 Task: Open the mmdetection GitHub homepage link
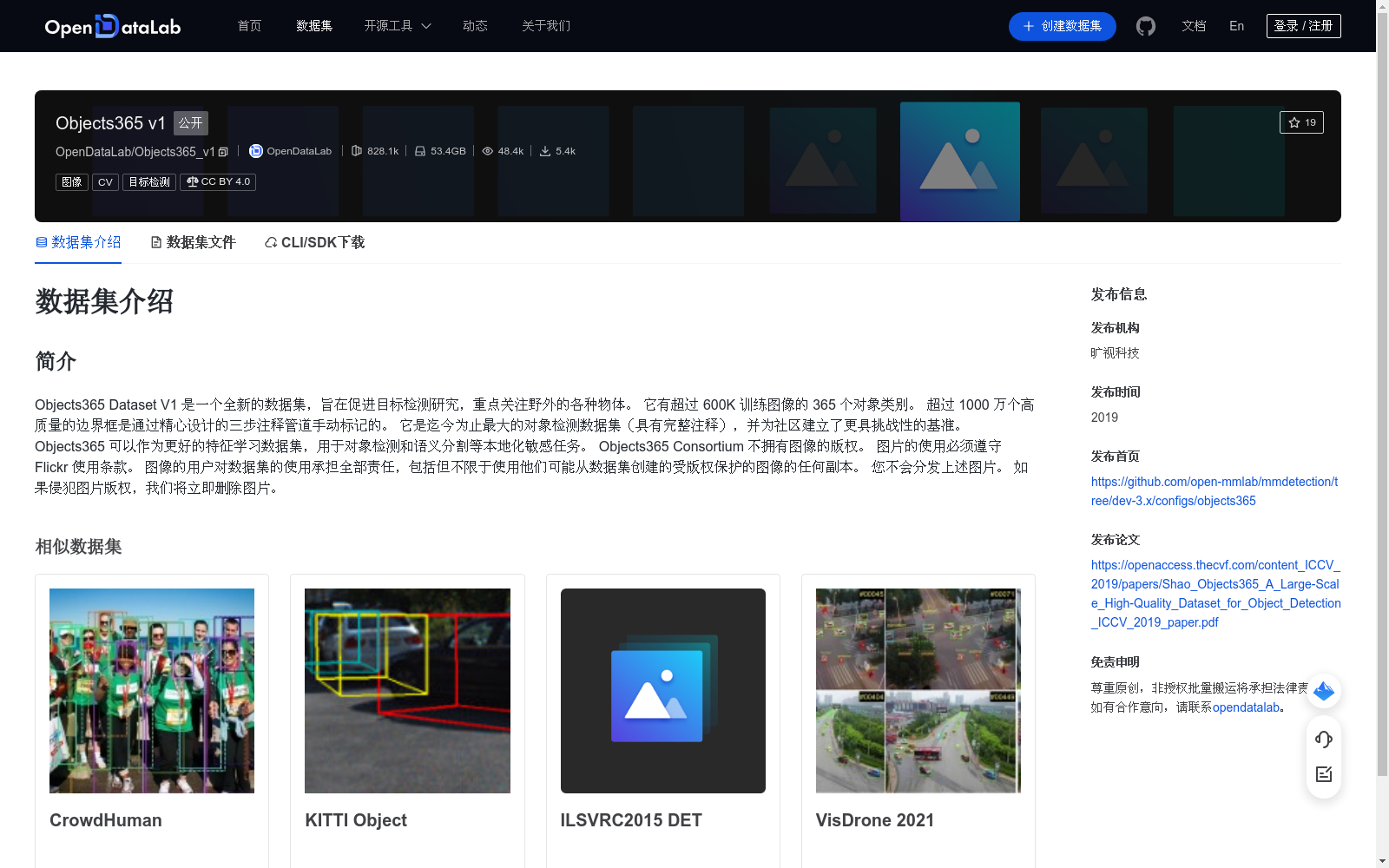pos(1215,491)
